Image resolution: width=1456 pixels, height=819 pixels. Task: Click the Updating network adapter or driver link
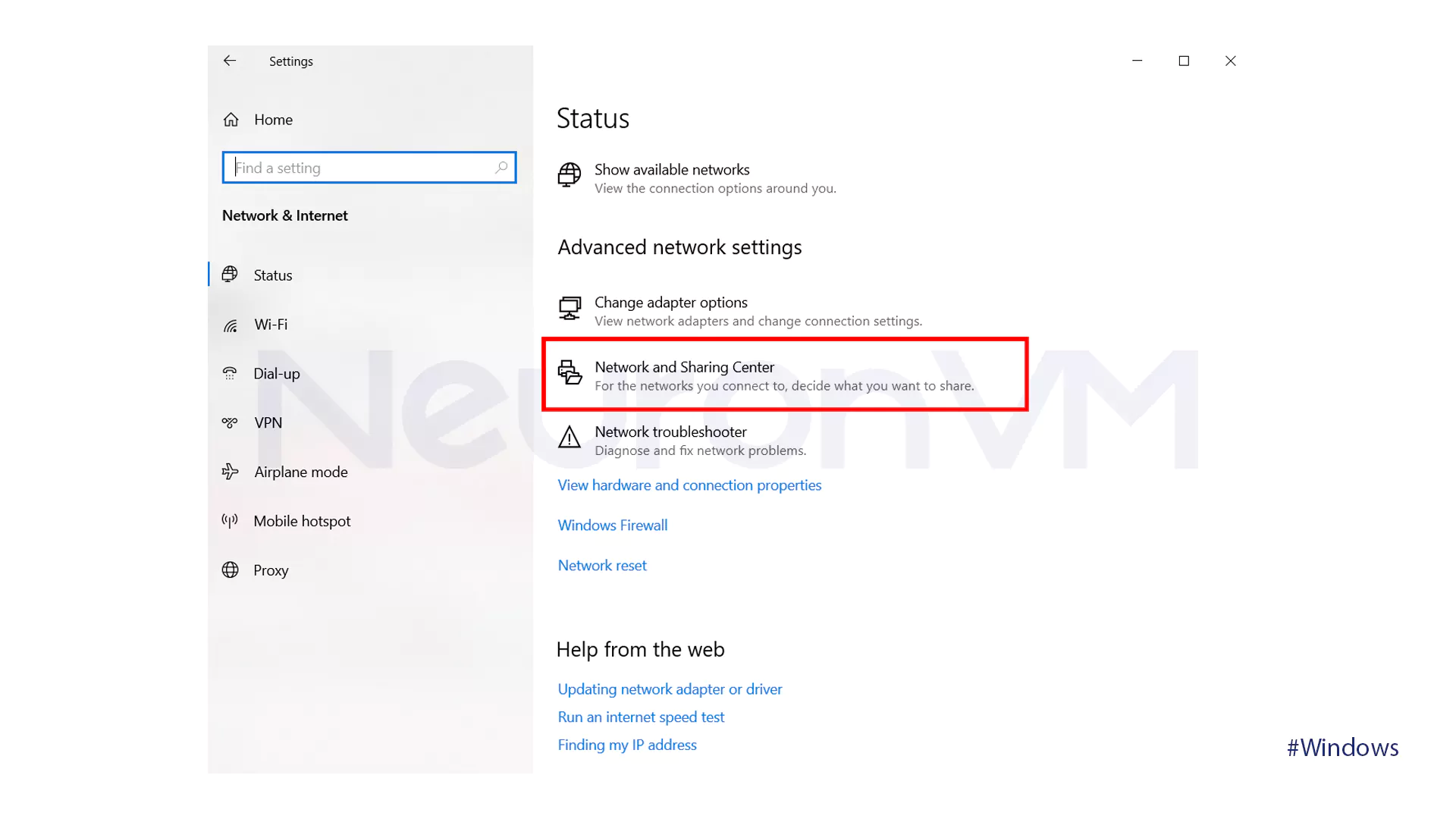pyautogui.click(x=670, y=689)
